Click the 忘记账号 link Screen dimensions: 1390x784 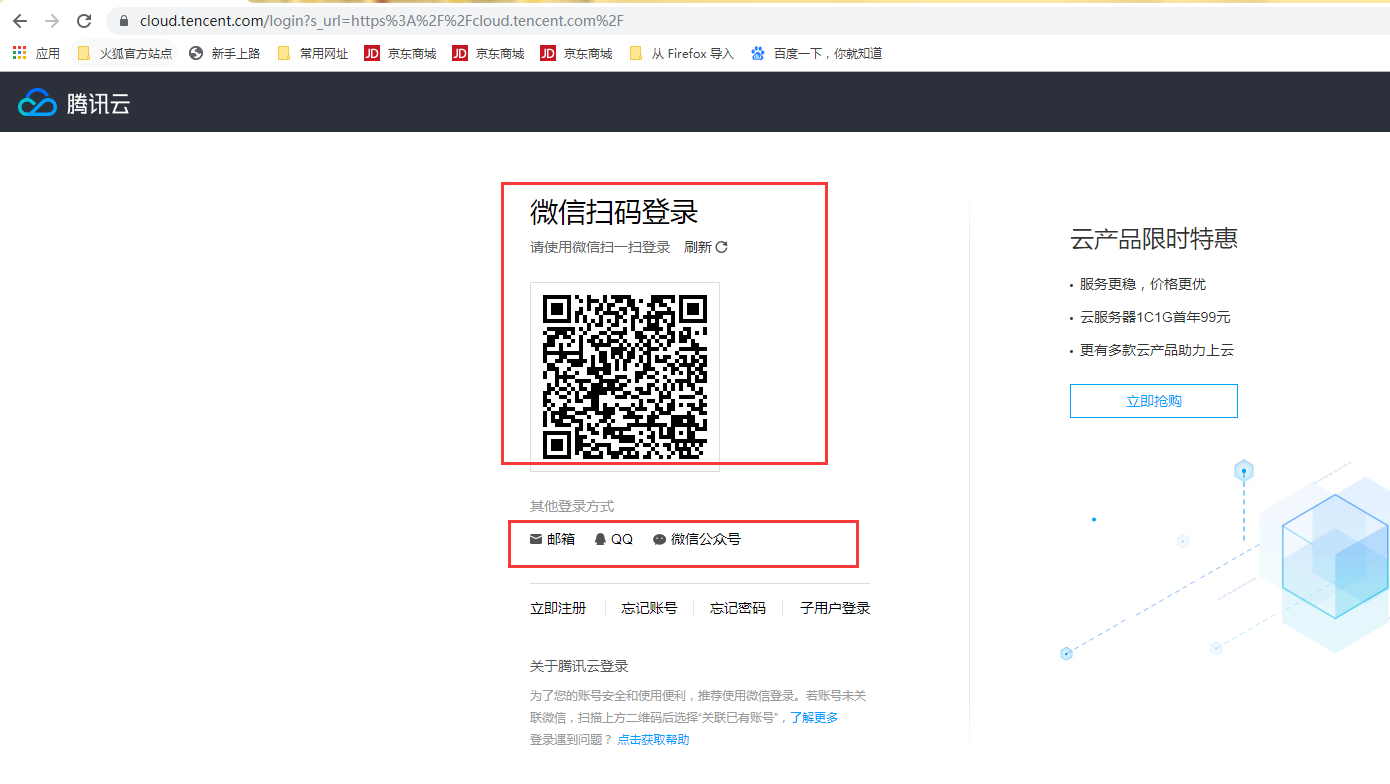tap(649, 608)
